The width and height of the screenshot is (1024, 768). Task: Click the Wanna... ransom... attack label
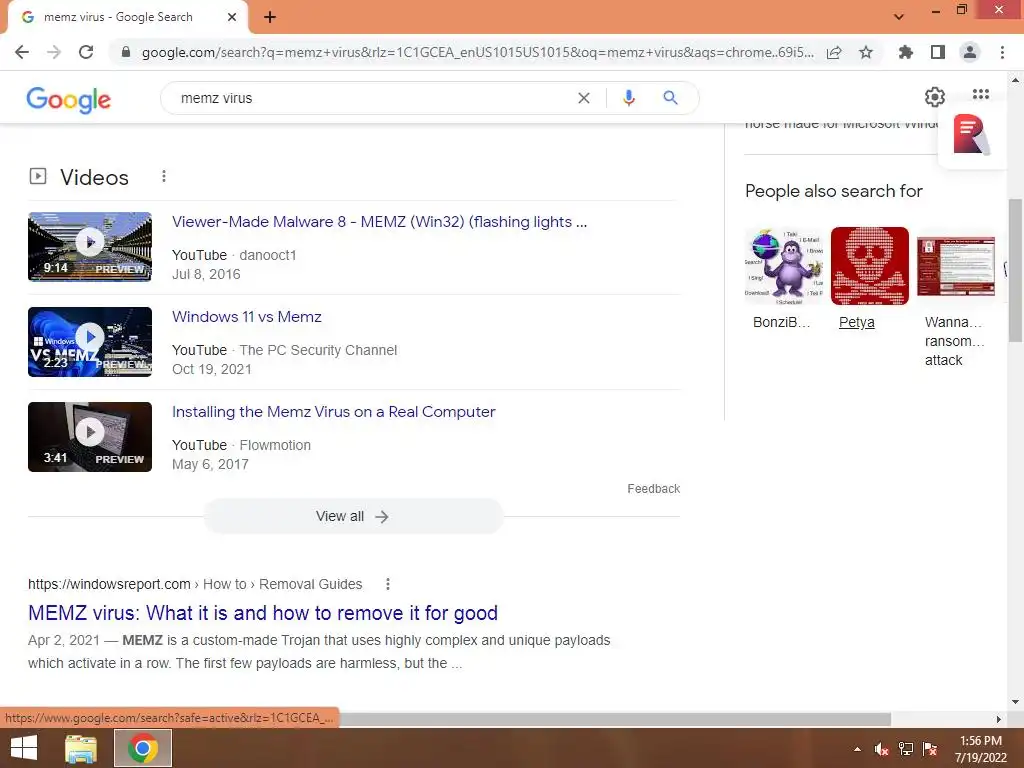tap(953, 341)
